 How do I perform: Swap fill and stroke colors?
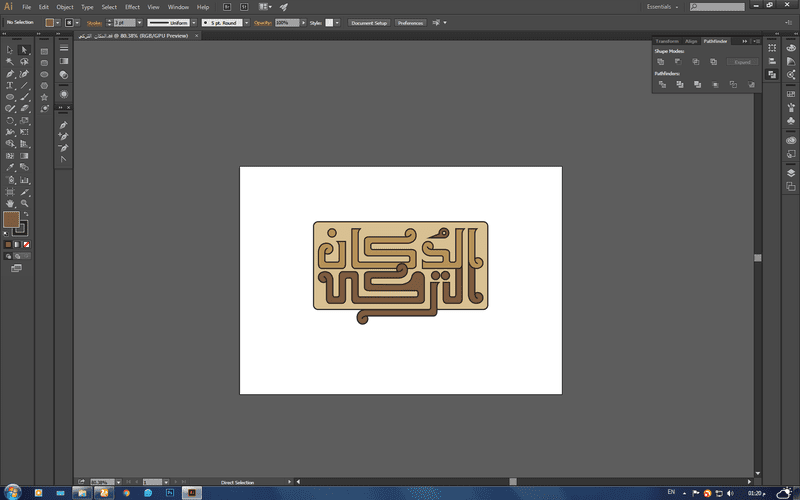click(x=28, y=213)
